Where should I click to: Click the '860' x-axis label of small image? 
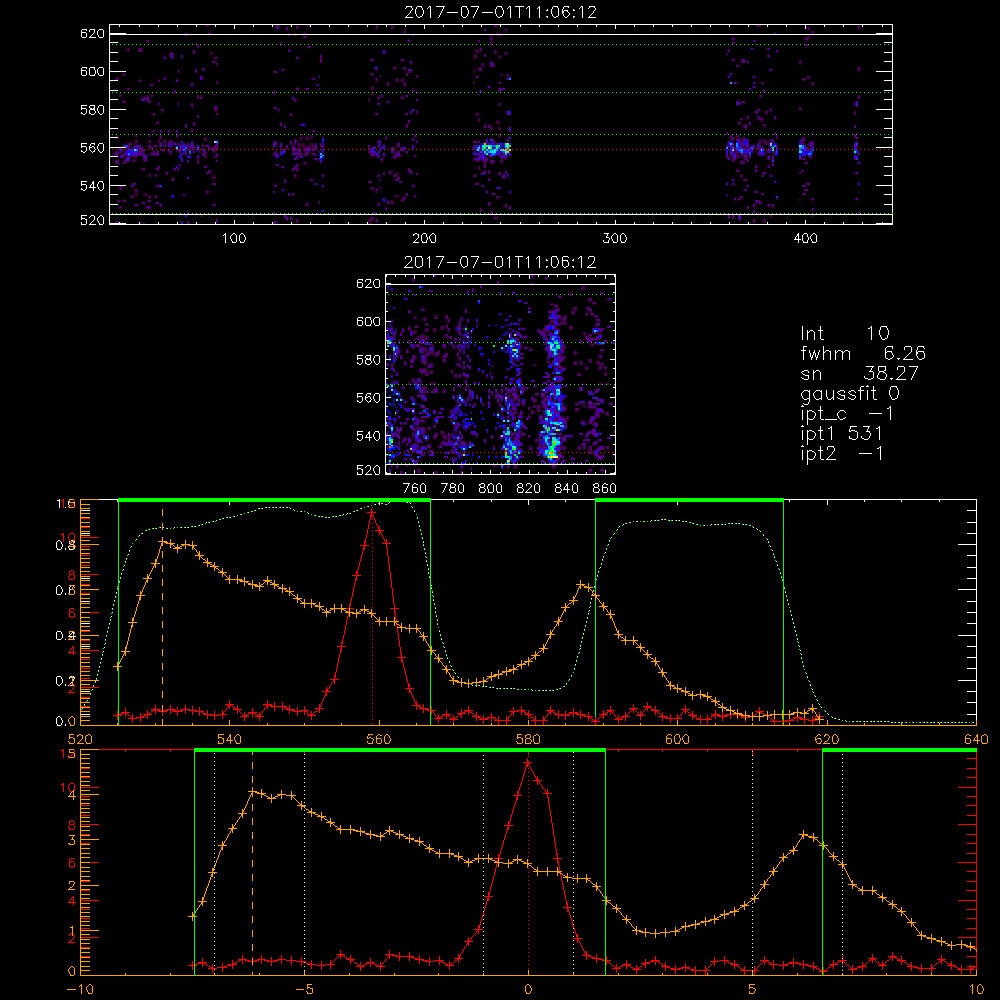coord(605,489)
